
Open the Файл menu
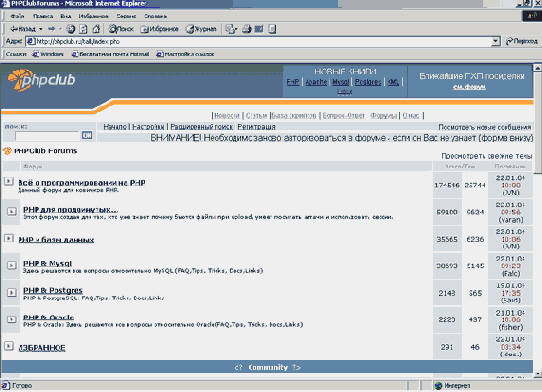click(x=17, y=16)
